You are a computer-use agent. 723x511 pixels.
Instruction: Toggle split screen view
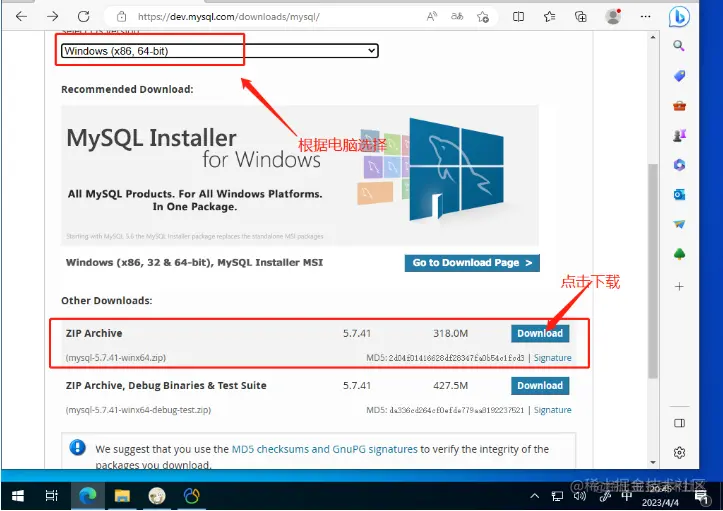pyautogui.click(x=518, y=17)
